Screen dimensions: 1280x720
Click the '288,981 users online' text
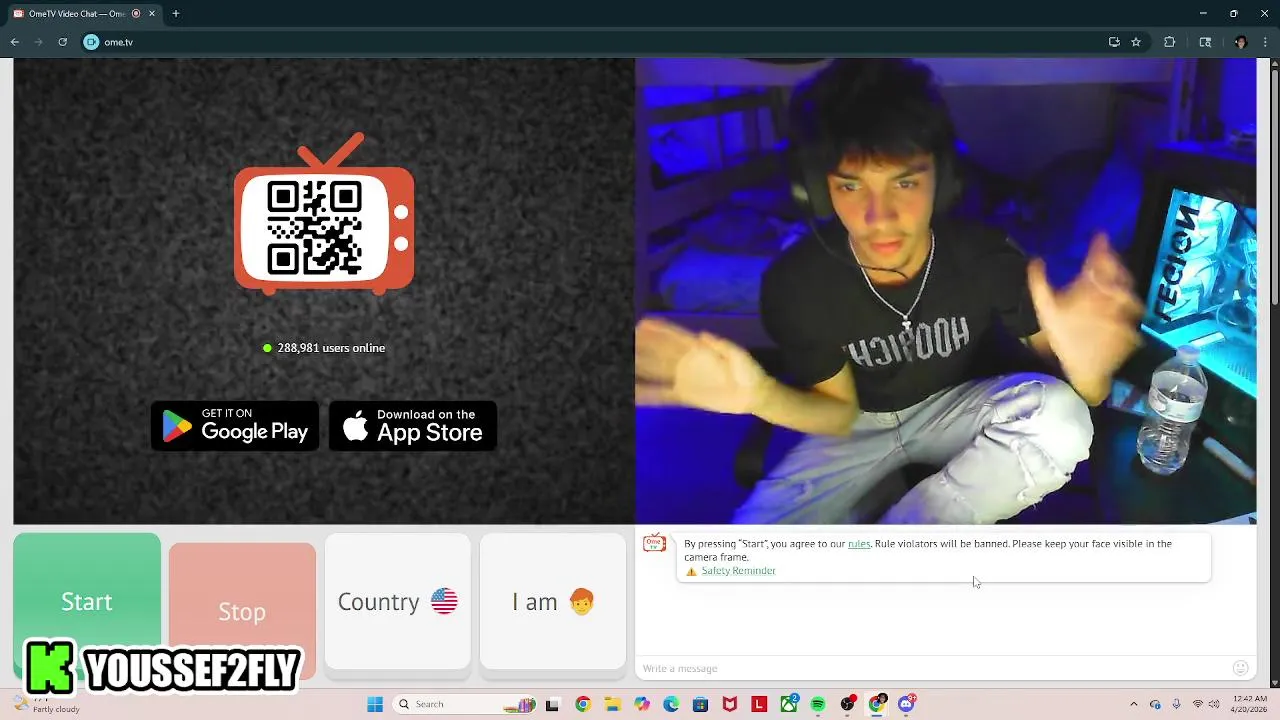click(331, 348)
